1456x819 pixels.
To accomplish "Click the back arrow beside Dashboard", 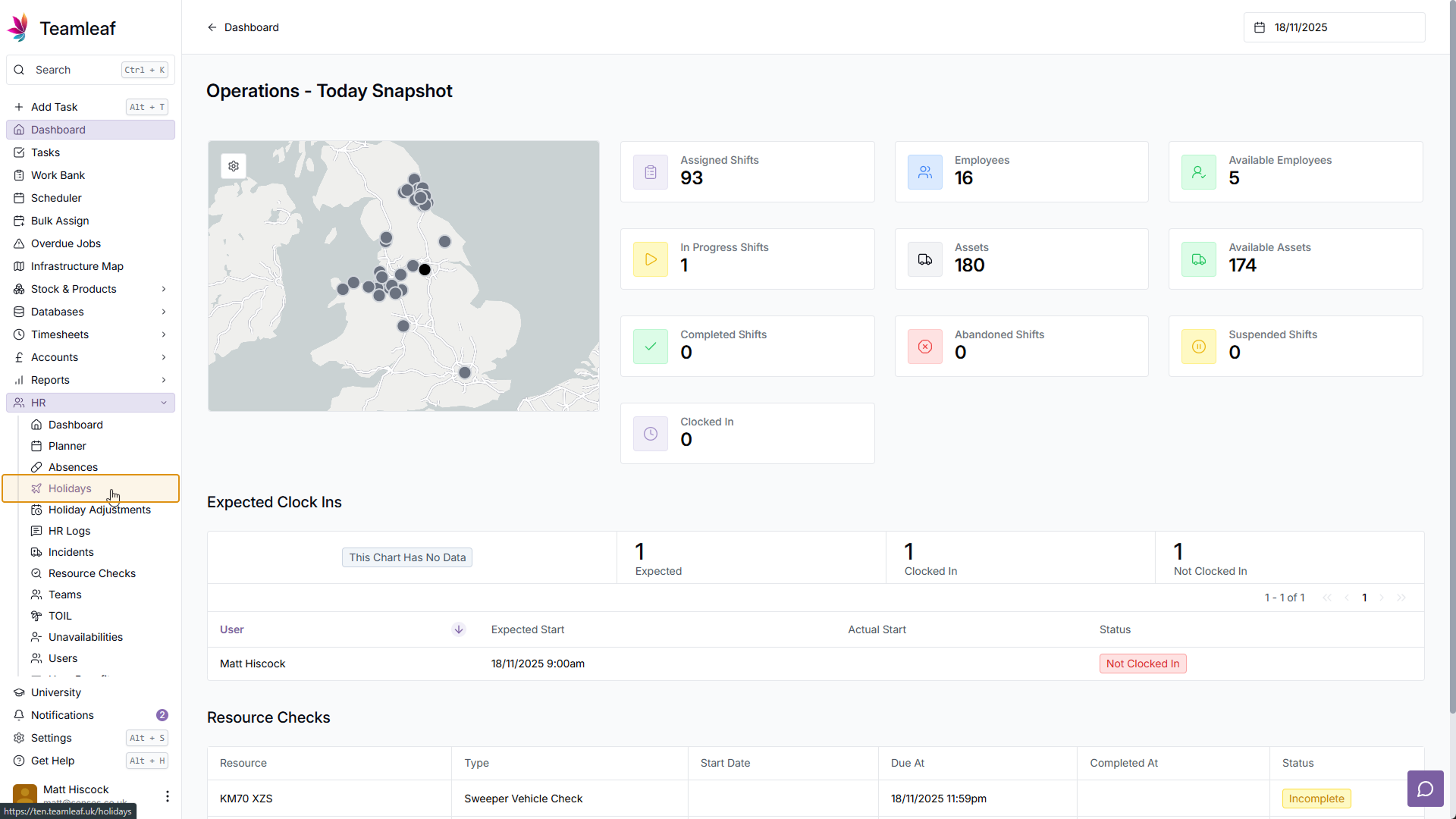I will [212, 27].
